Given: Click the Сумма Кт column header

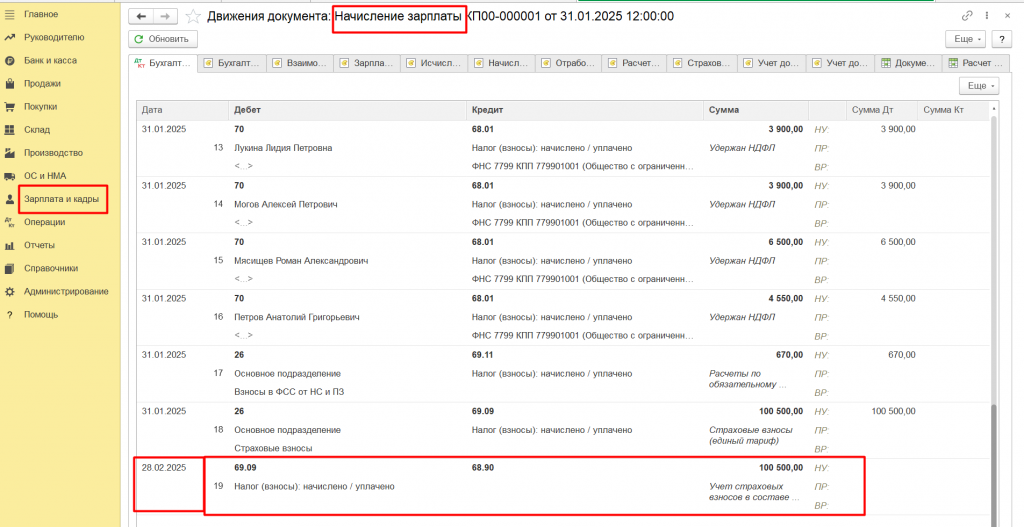Looking at the screenshot, I should click(953, 110).
